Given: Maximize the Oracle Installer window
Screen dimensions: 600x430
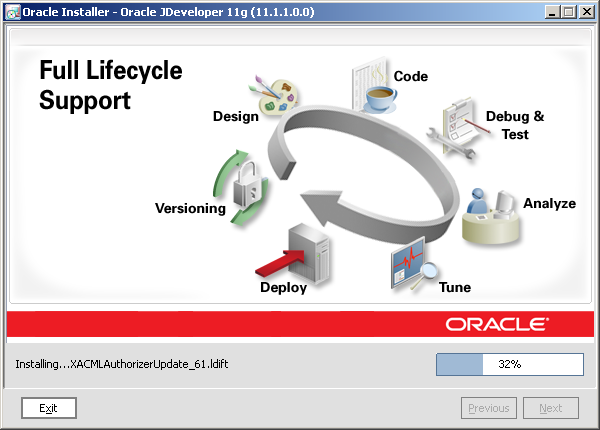Looking at the screenshot, I should coord(569,12).
